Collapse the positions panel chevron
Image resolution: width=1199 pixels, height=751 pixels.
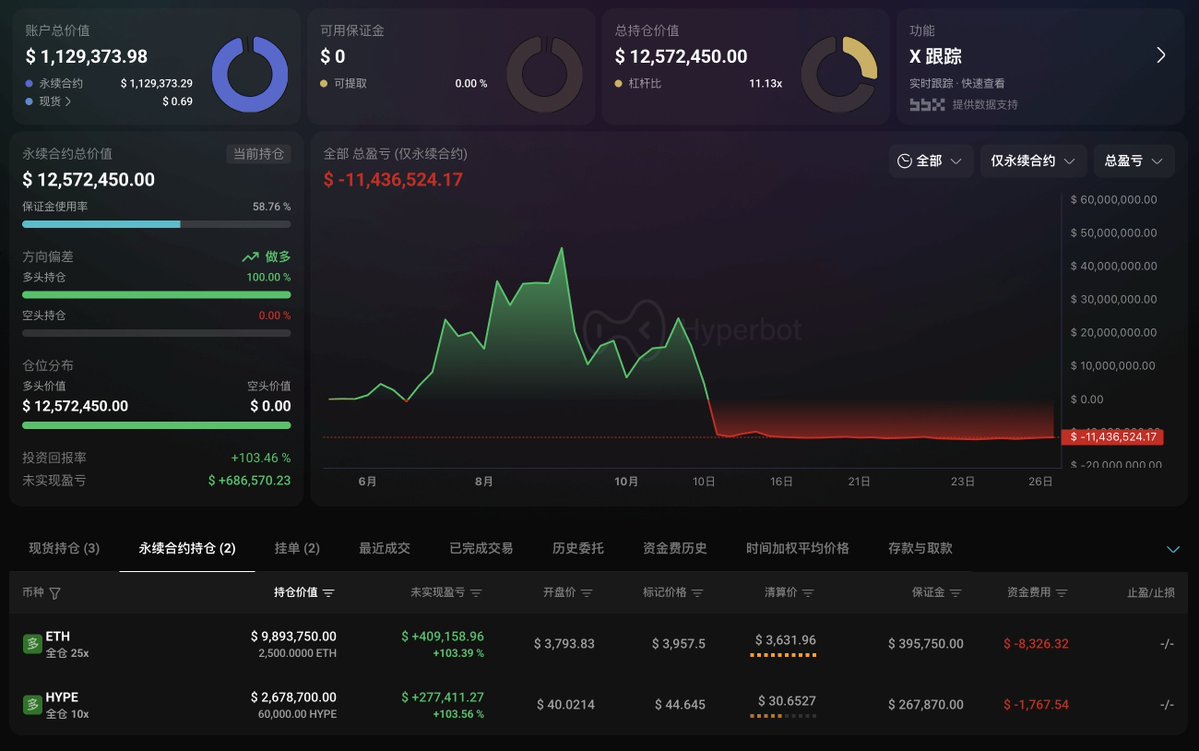[1173, 549]
